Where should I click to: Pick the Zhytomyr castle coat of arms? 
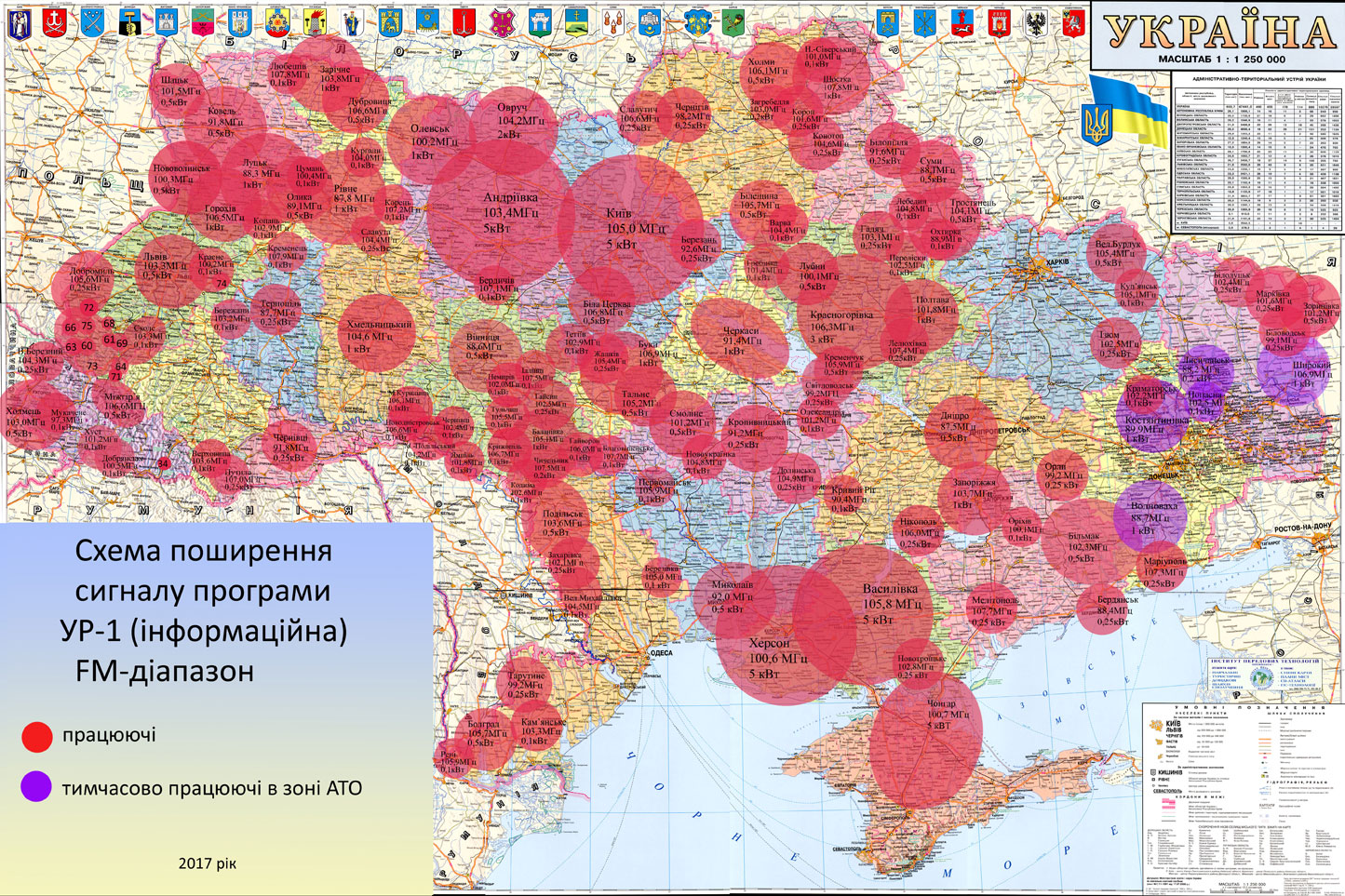pos(167,22)
